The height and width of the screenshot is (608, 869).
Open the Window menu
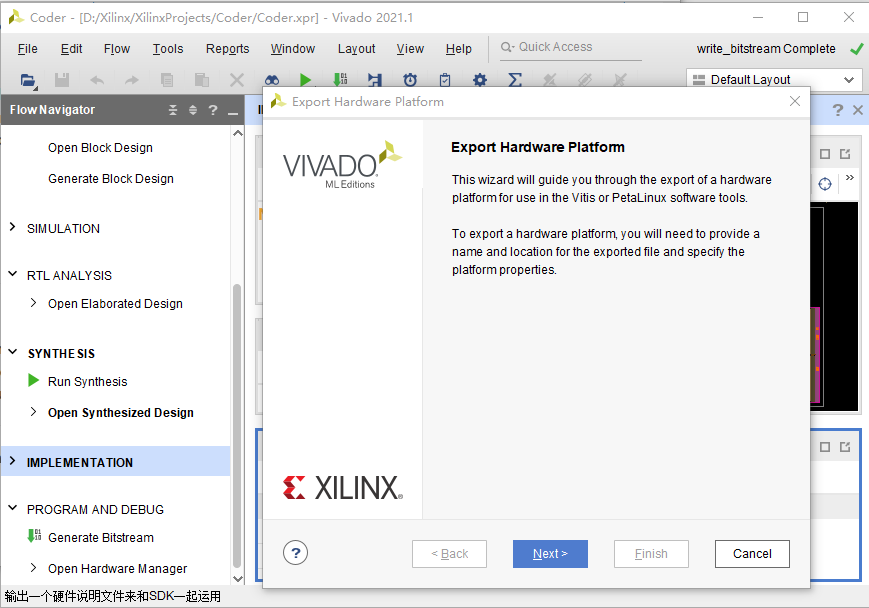coord(293,49)
